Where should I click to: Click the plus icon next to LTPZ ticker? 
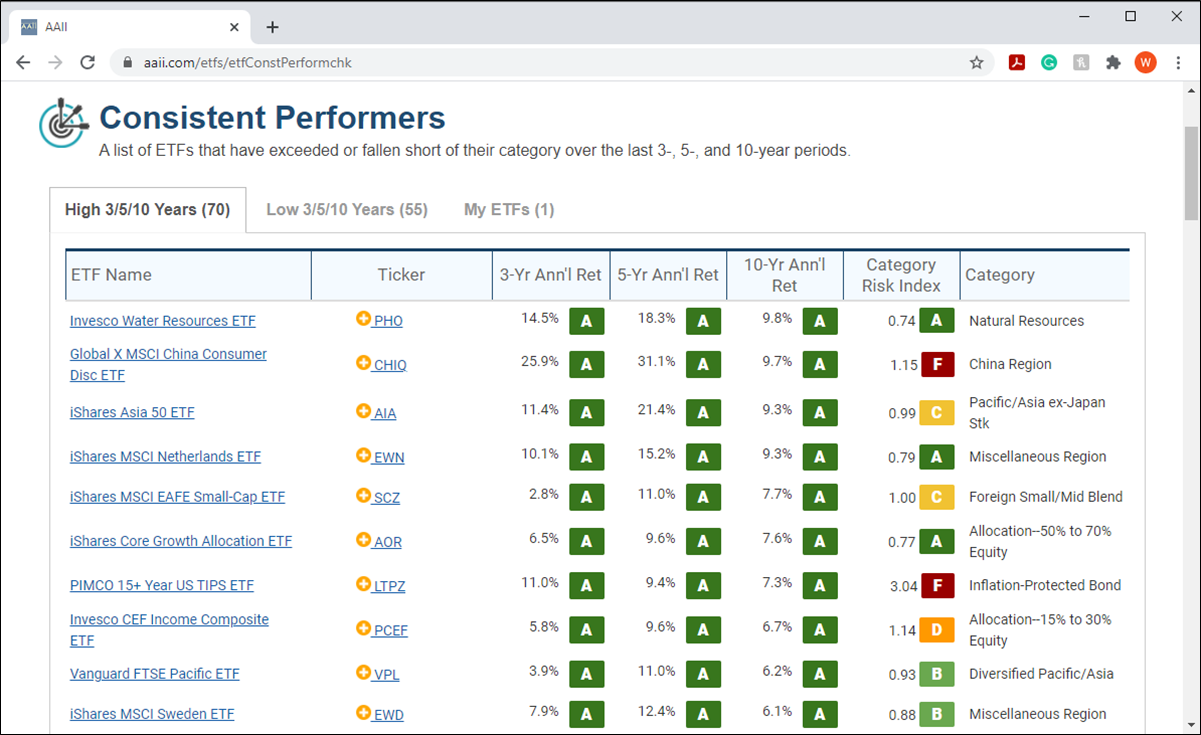[363, 584]
